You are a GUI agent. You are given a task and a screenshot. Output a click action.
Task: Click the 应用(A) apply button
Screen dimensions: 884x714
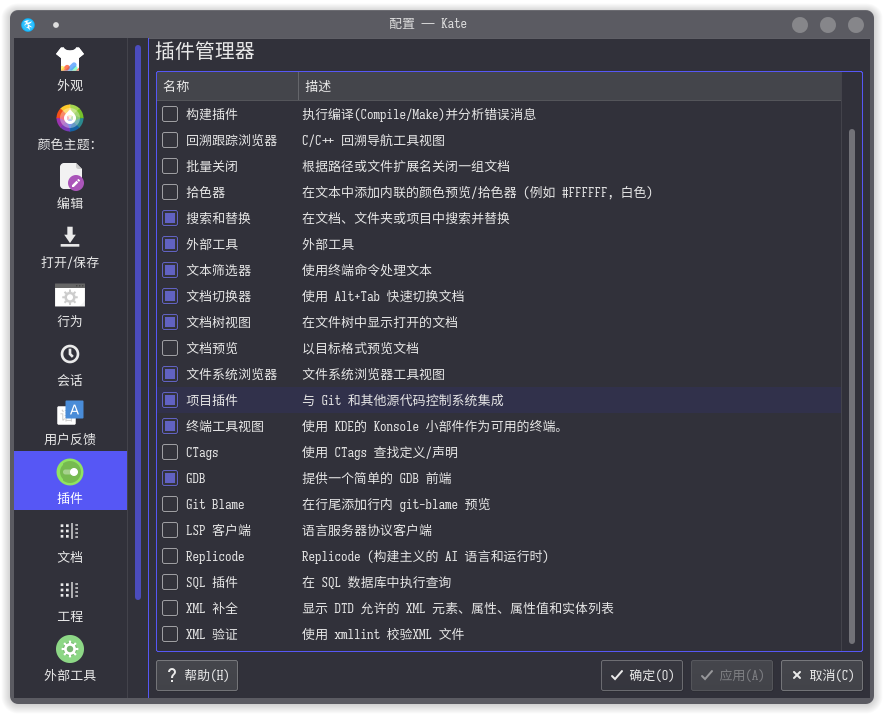click(x=732, y=675)
